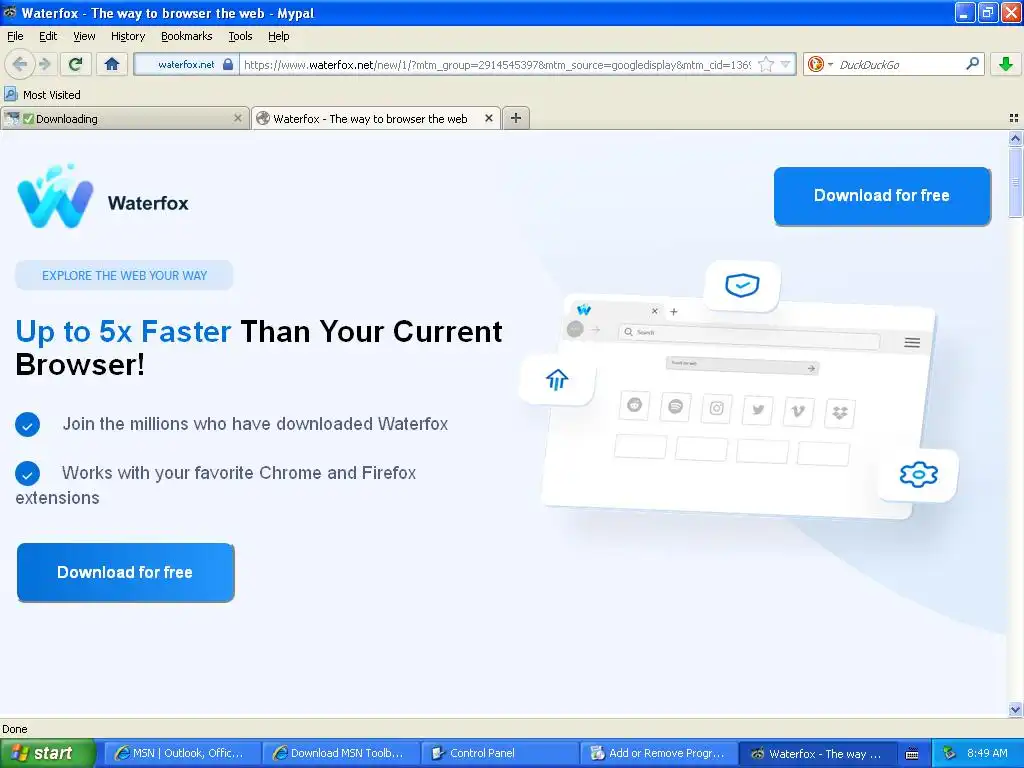
Task: Click the Dropbox icon in mockup
Action: point(840,413)
